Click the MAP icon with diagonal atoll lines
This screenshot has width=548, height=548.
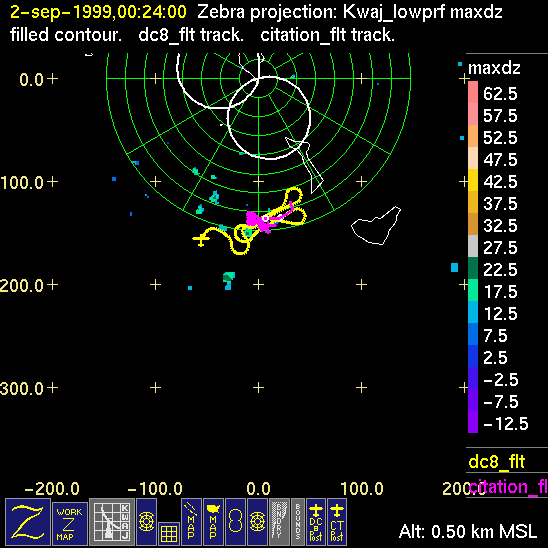tap(191, 522)
